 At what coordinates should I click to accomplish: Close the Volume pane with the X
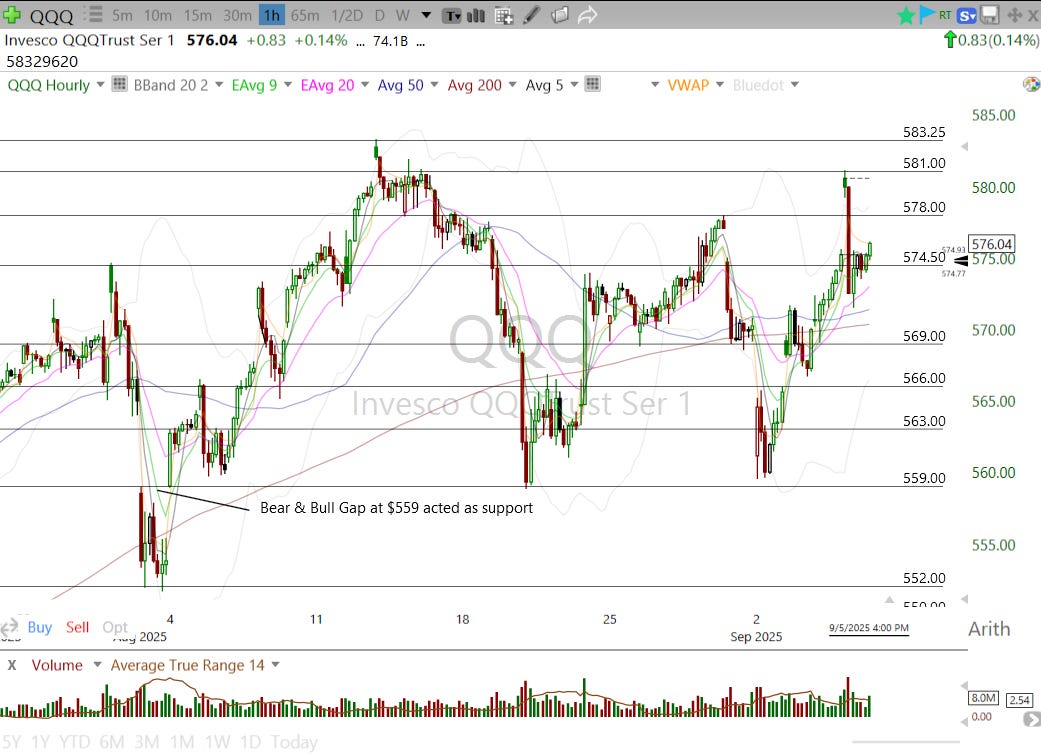pyautogui.click(x=11, y=665)
